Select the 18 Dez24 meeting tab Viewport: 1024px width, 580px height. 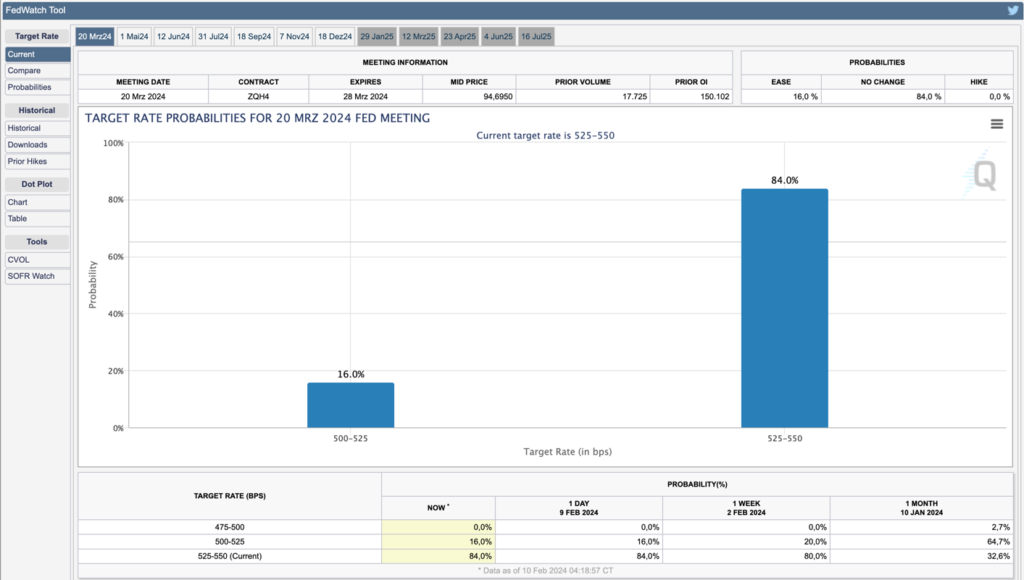point(335,37)
